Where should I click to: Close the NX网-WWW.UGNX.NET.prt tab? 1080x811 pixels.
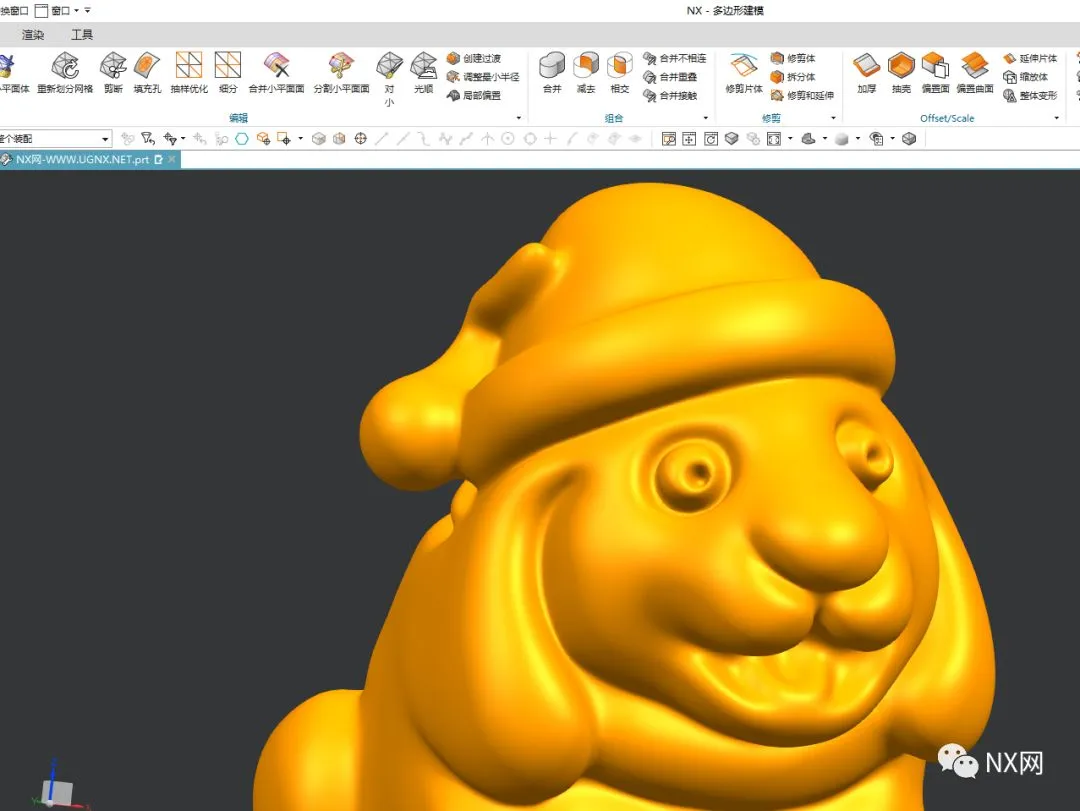tap(172, 160)
